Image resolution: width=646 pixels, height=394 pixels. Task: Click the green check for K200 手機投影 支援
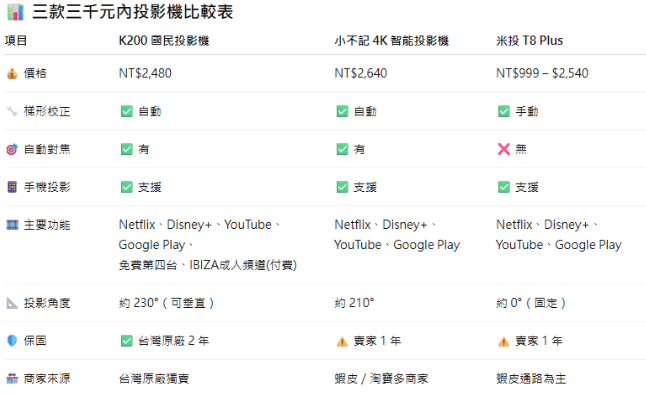pos(126,187)
